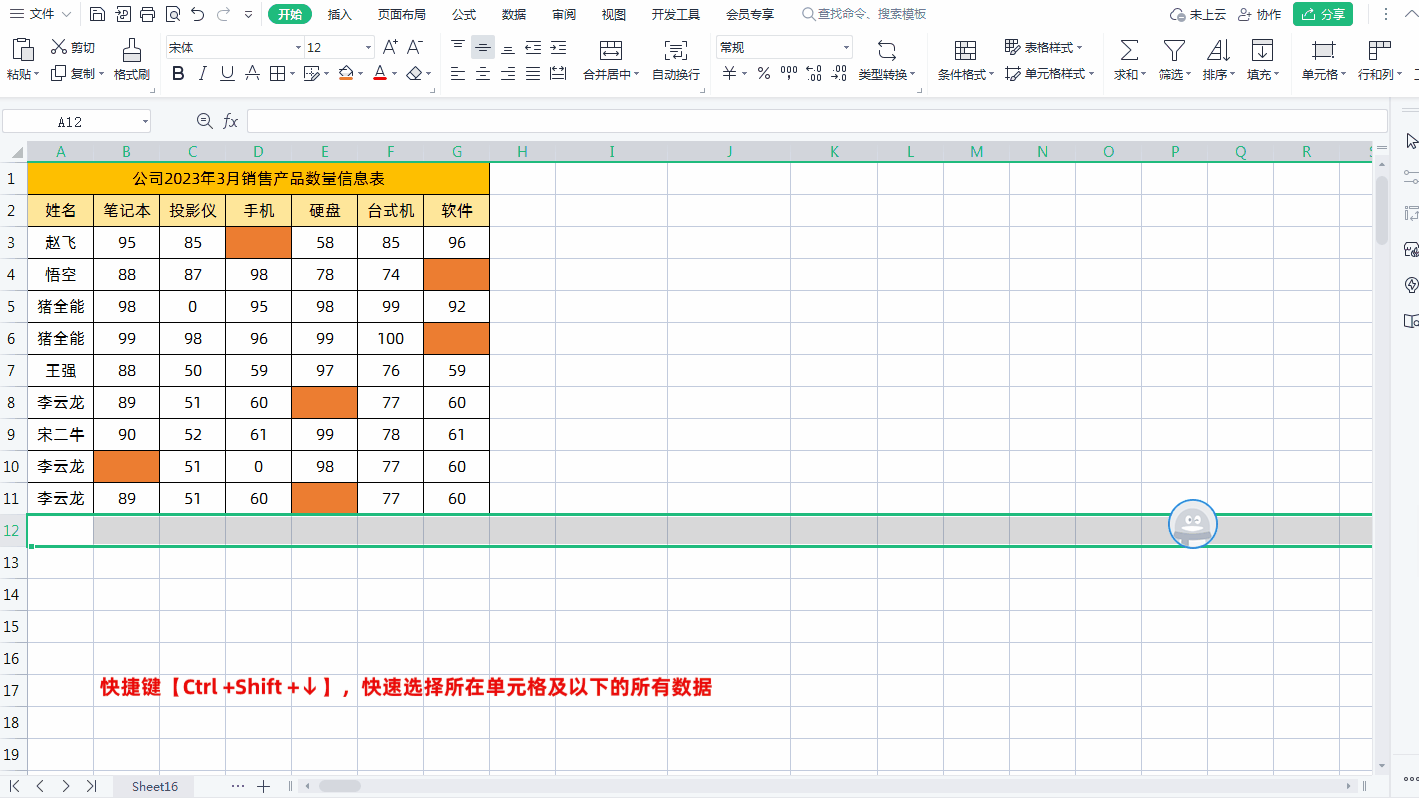Click the thousands separator icon
The image size is (1419, 798).
[789, 73]
